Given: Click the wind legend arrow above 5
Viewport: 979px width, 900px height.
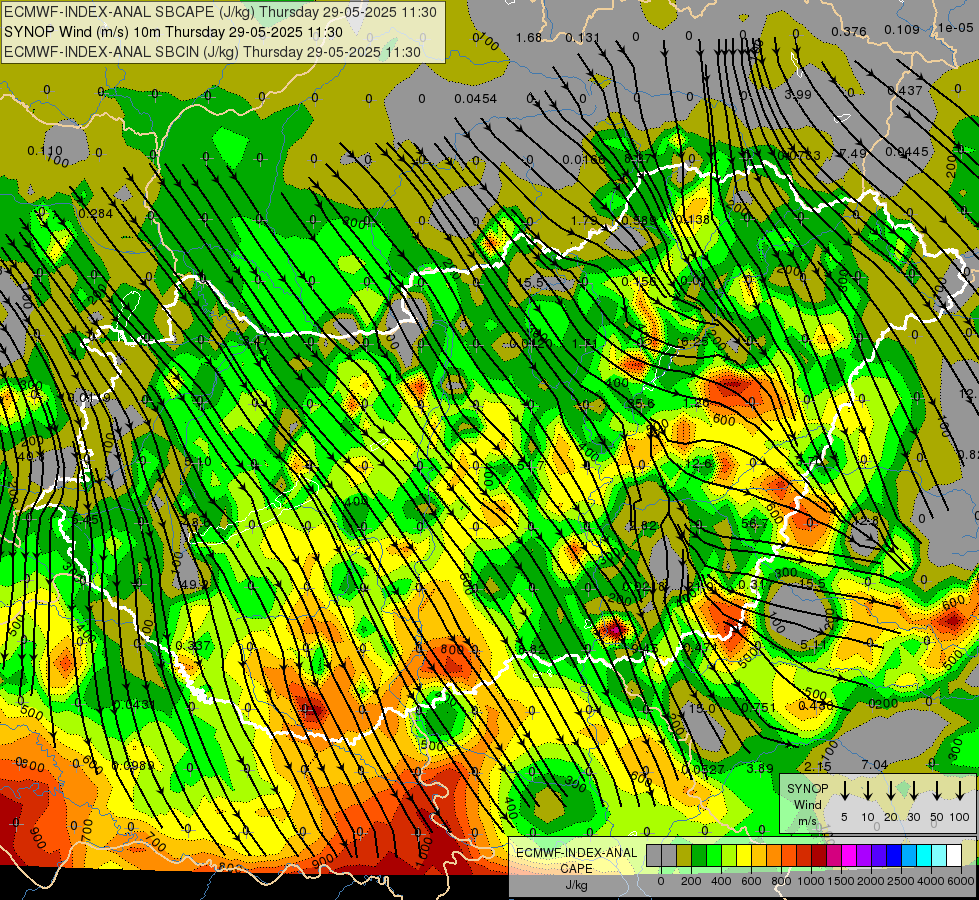Looking at the screenshot, I should (844, 790).
